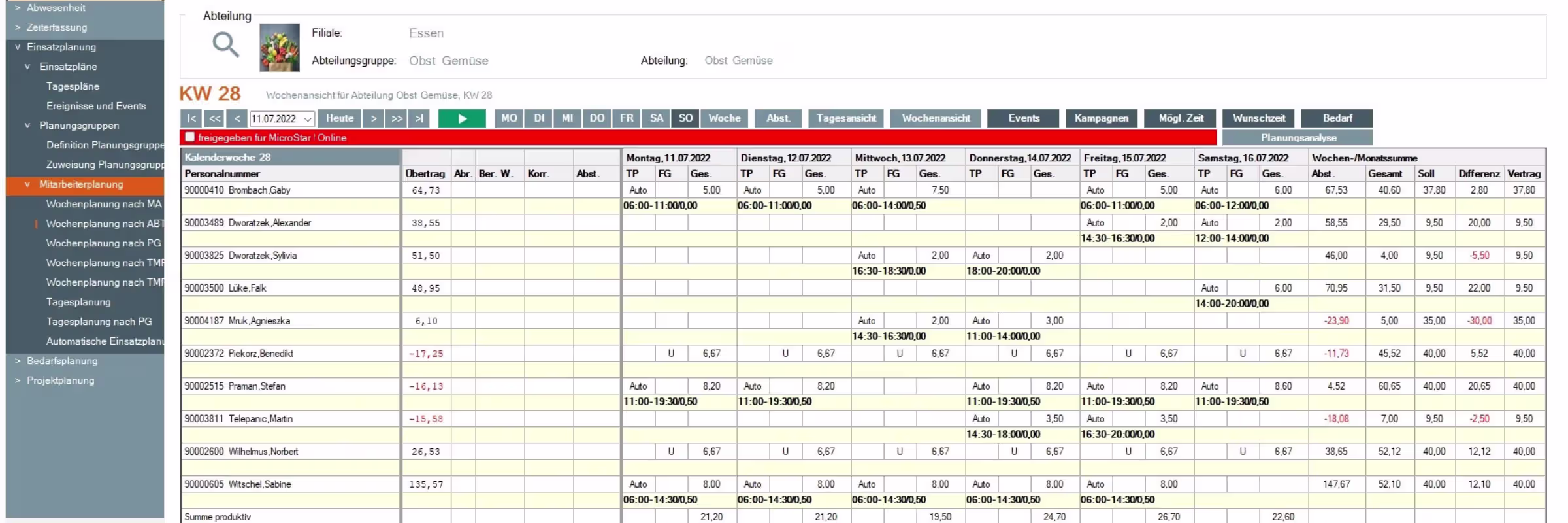The width and height of the screenshot is (1568, 523).
Task: Jump to first week with |< button
Action: [191, 118]
